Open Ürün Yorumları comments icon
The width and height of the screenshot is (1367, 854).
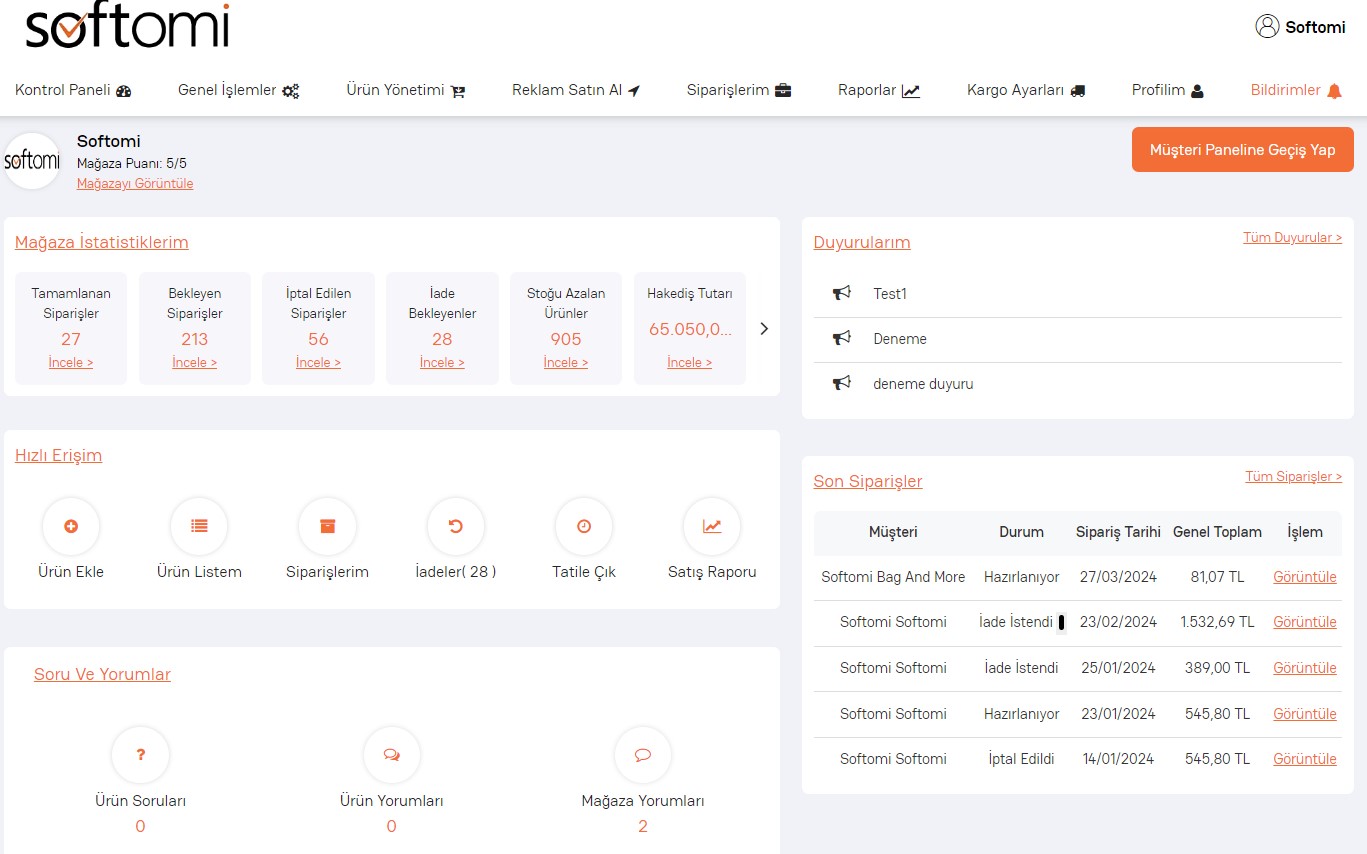(x=391, y=755)
